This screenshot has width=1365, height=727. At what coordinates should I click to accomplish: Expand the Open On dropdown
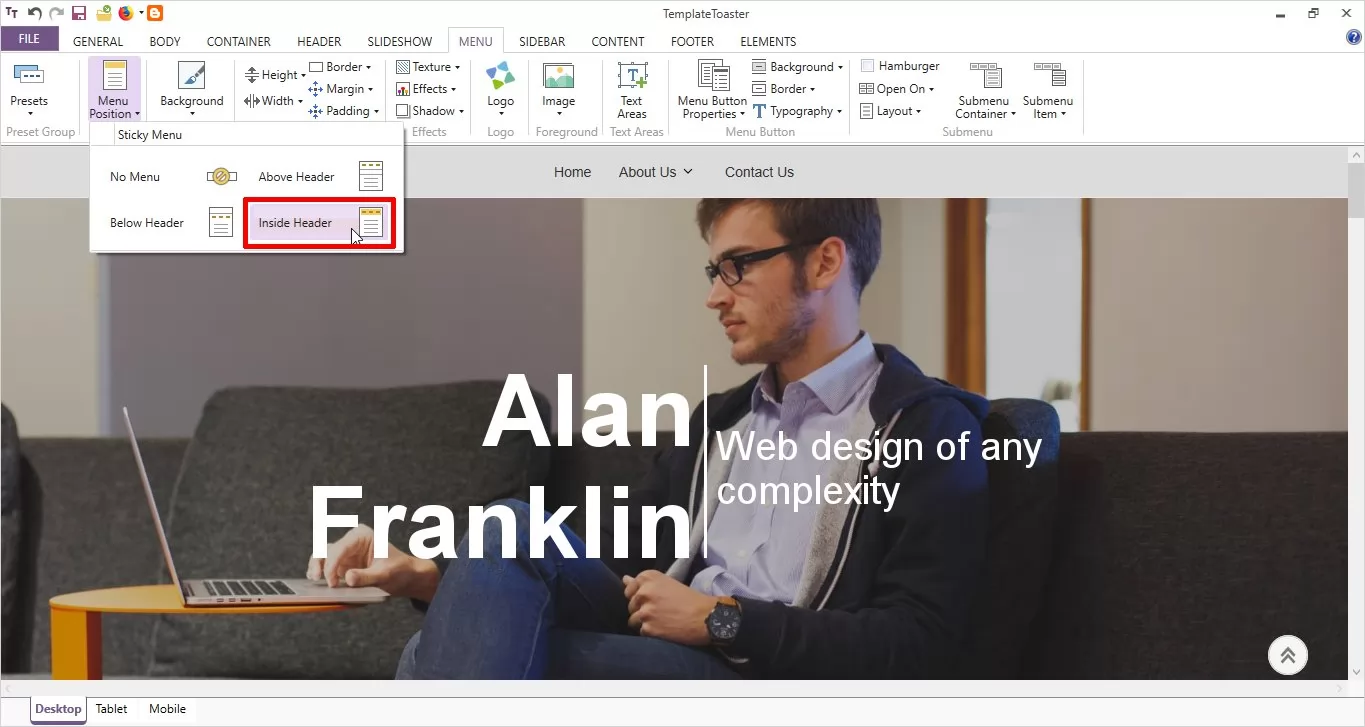(897, 89)
